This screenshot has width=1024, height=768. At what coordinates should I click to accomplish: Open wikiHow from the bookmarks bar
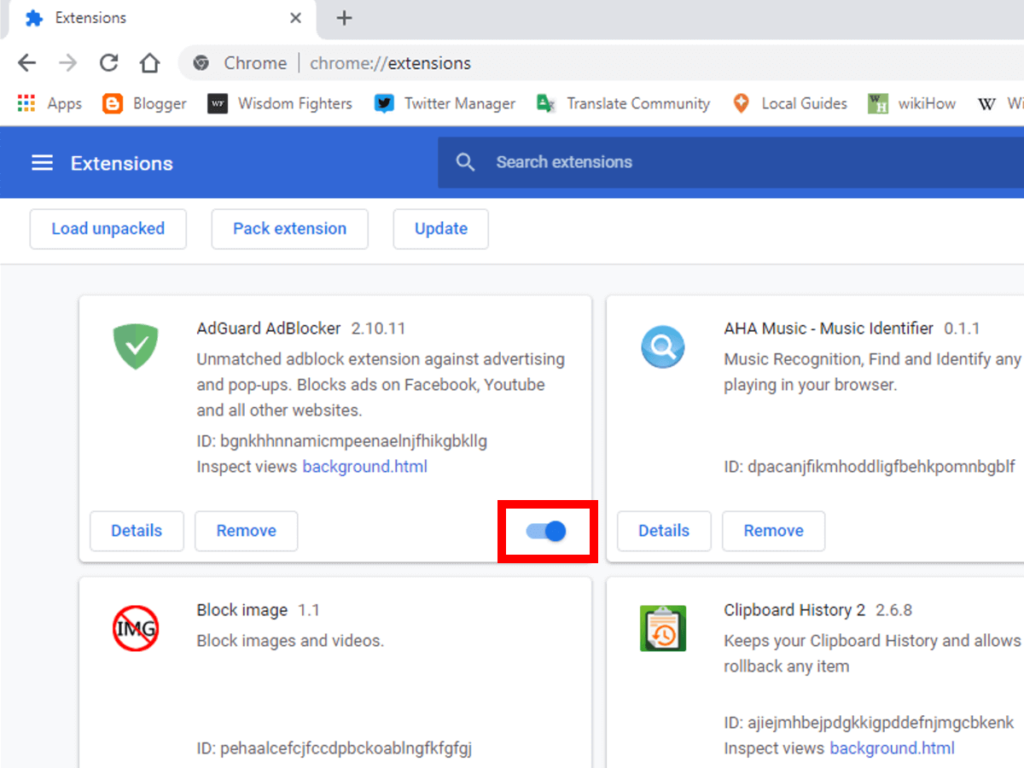(911, 103)
